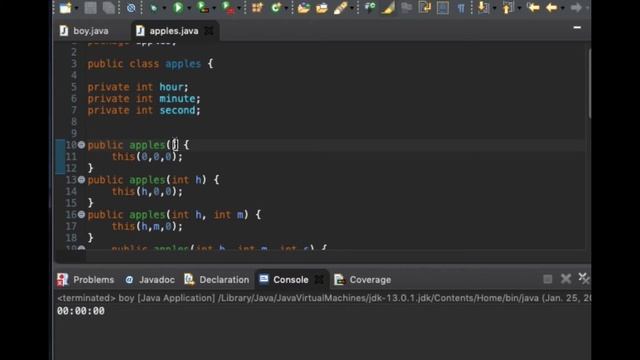640x360 pixels.
Task: Open the Problems tab
Action: [86, 280]
